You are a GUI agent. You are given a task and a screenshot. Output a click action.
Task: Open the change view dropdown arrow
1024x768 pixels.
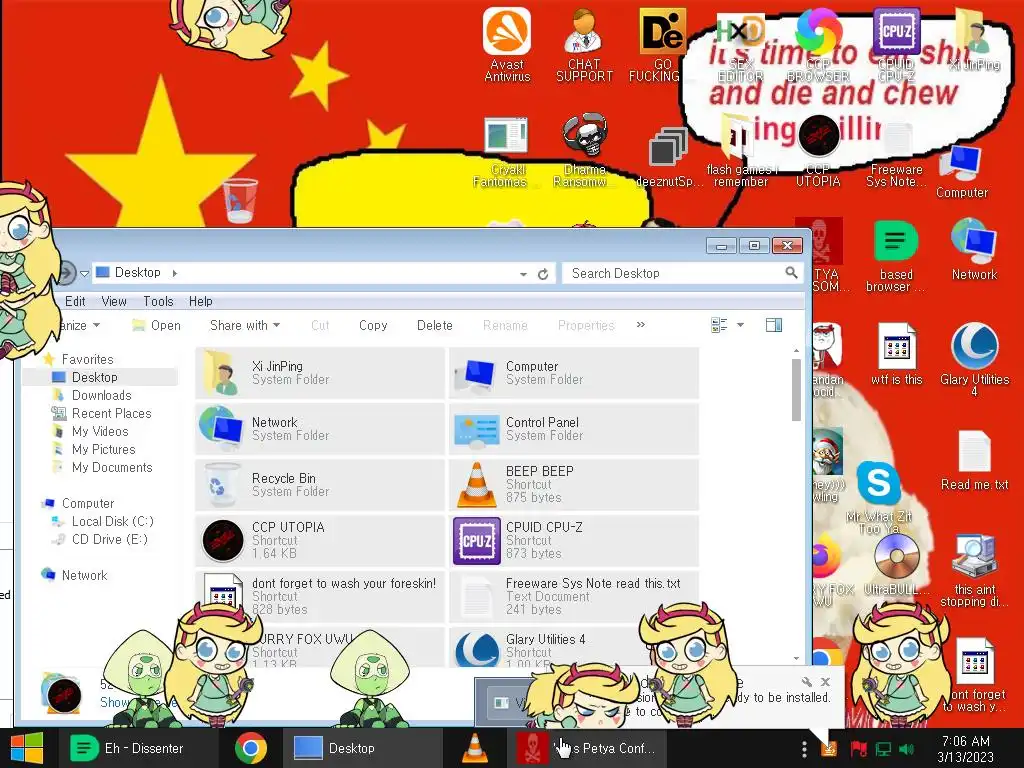[x=741, y=325]
